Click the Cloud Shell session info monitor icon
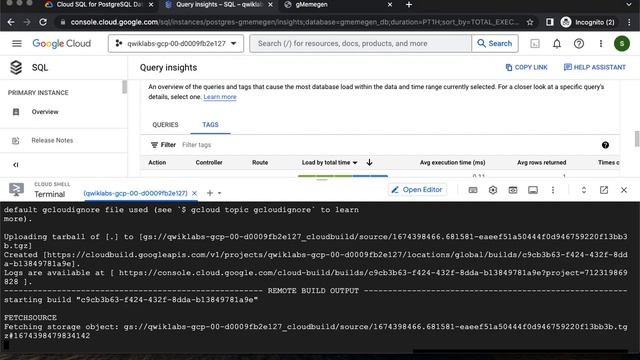 point(533,190)
